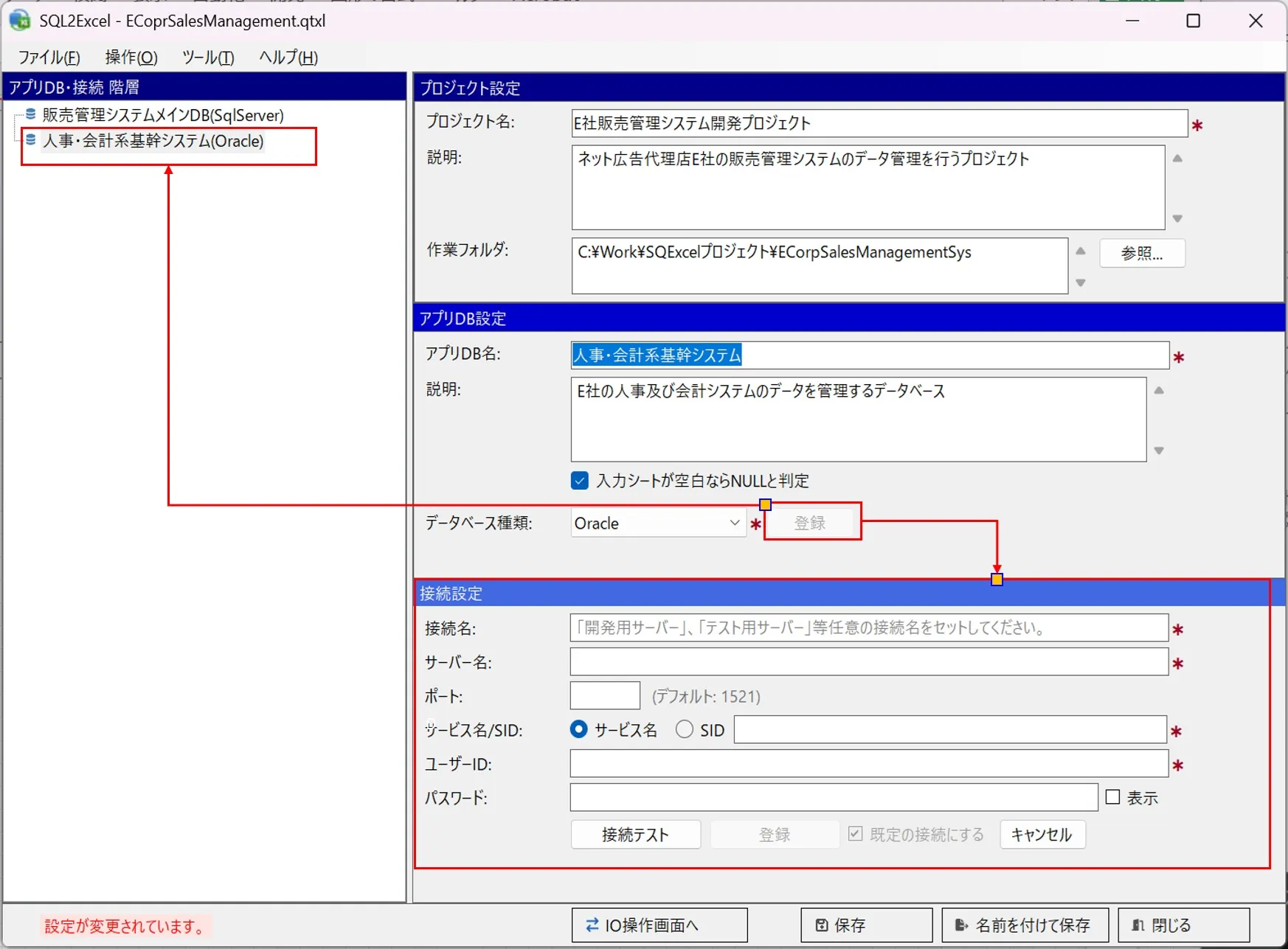Open the ツール(T) menu

[208, 58]
